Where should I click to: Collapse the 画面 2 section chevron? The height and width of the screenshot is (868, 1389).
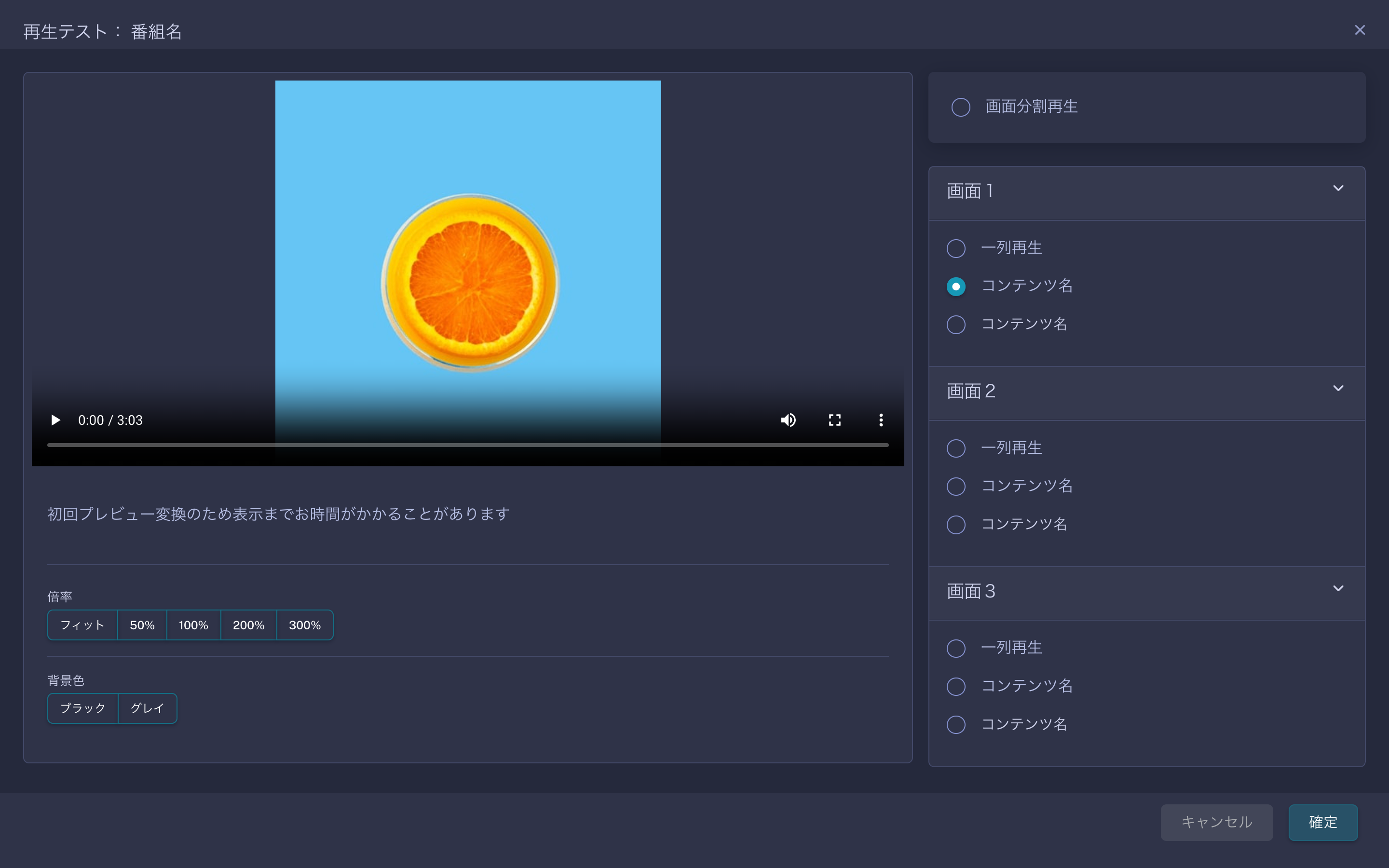(1338, 389)
